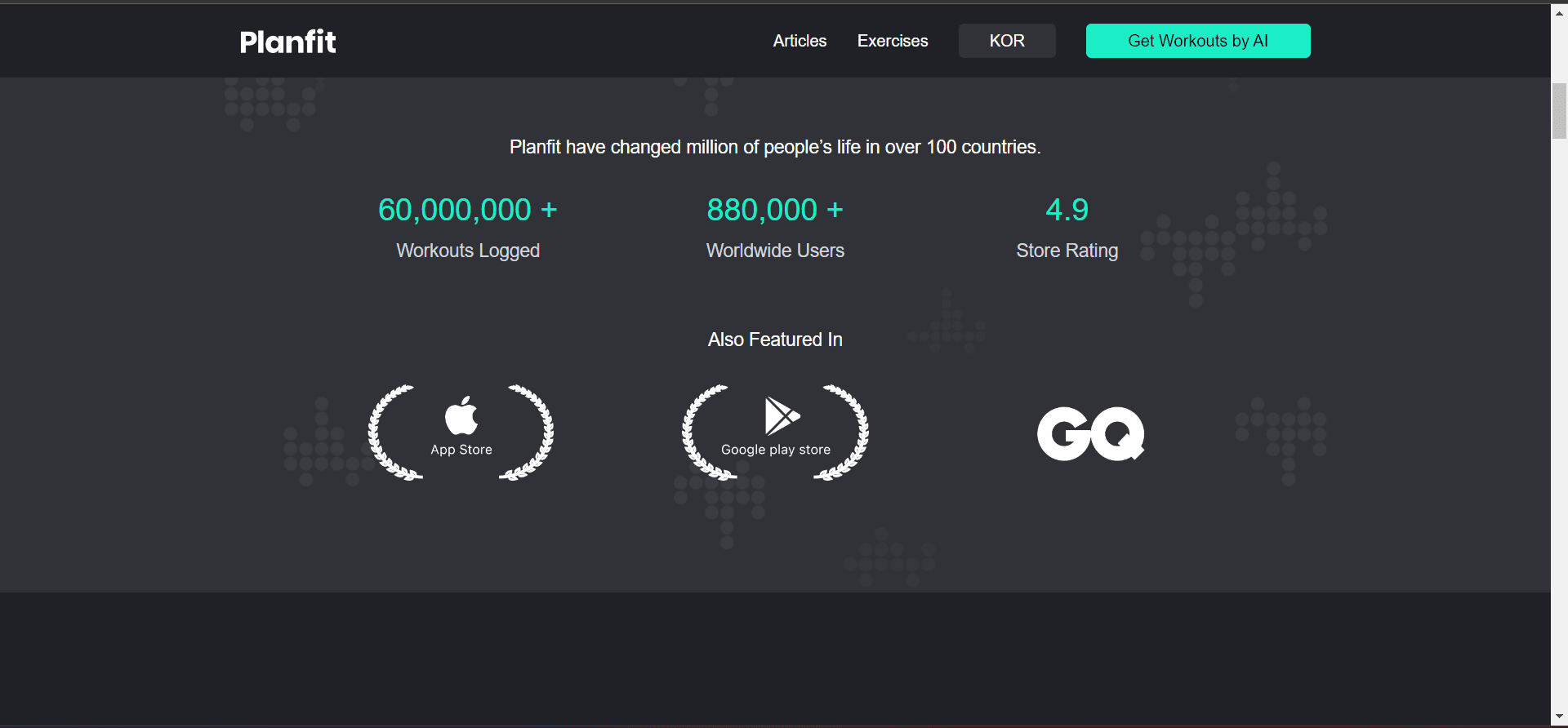Click the App Store laurel badge
1568x728 pixels.
coord(461,433)
